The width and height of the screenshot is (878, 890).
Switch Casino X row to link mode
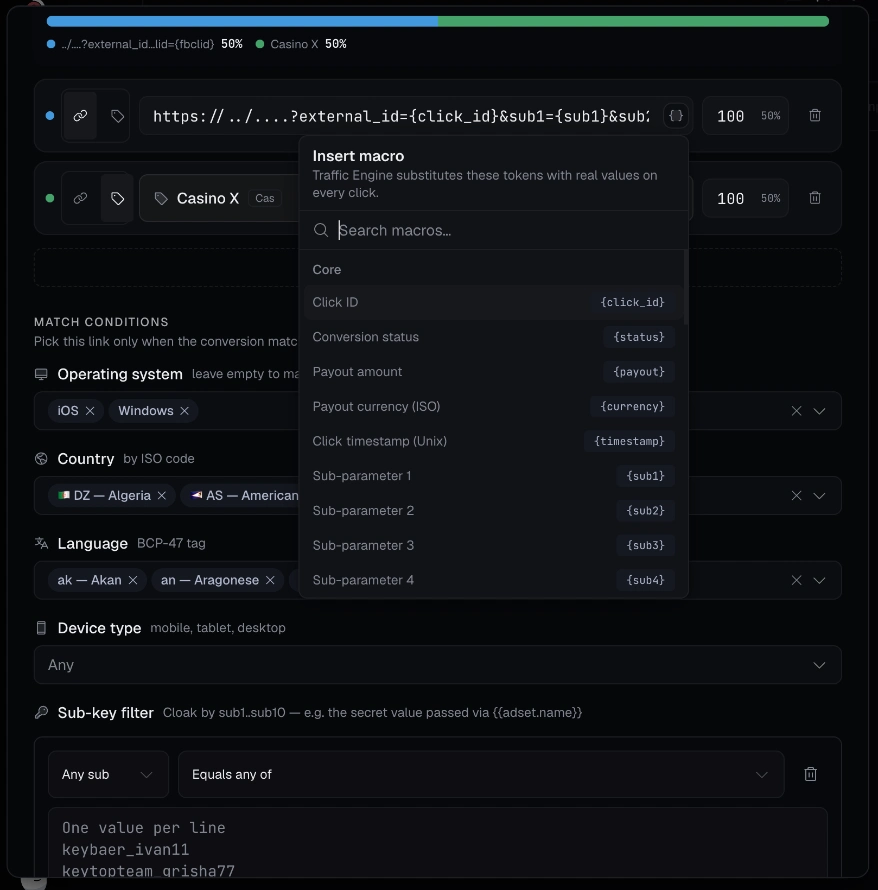pos(80,198)
